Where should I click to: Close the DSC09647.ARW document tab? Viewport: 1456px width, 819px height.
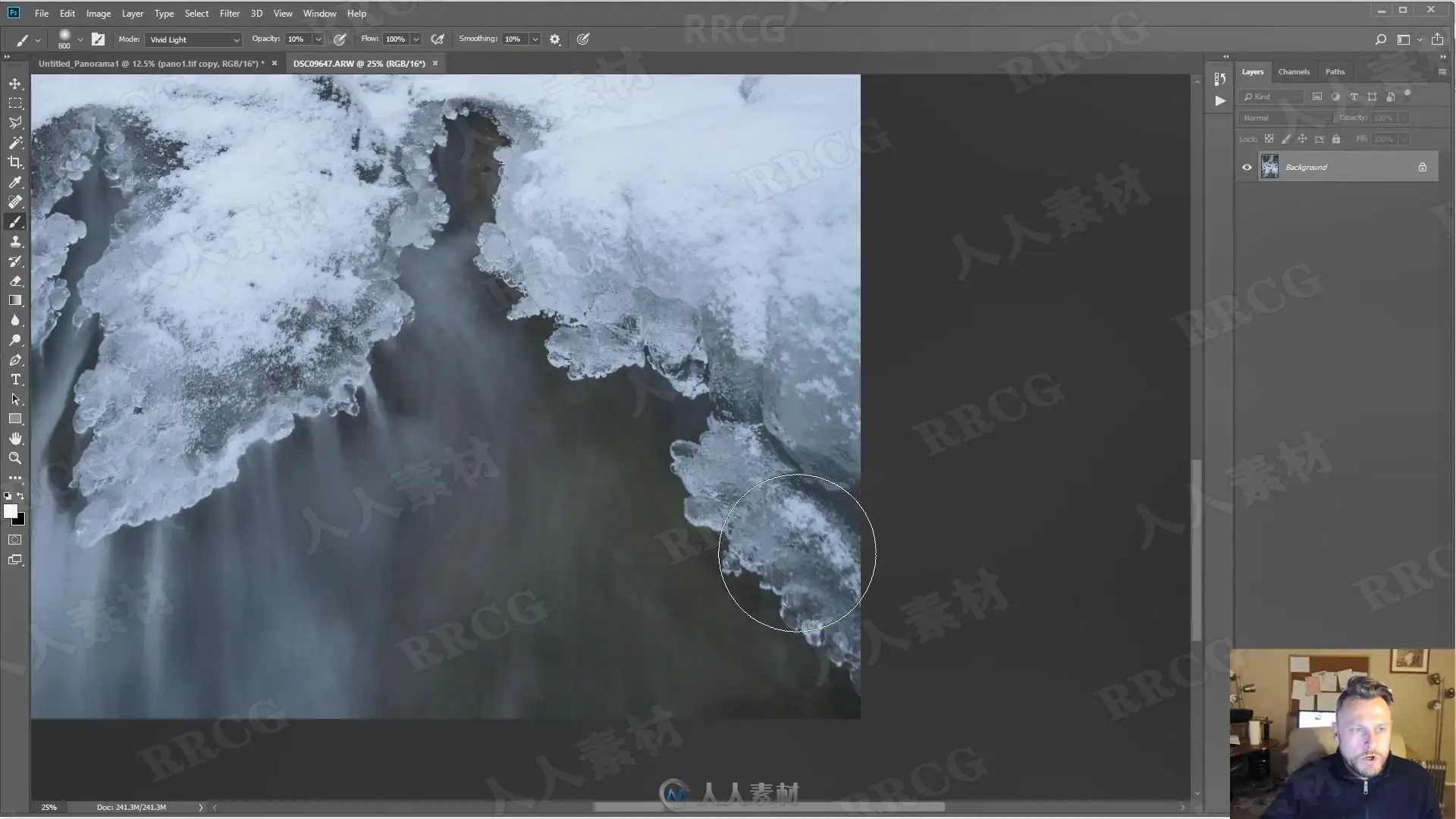tap(435, 64)
